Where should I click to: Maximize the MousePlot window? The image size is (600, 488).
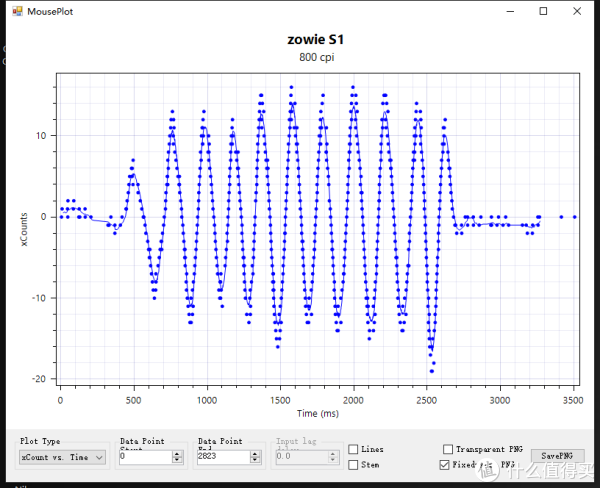(543, 11)
